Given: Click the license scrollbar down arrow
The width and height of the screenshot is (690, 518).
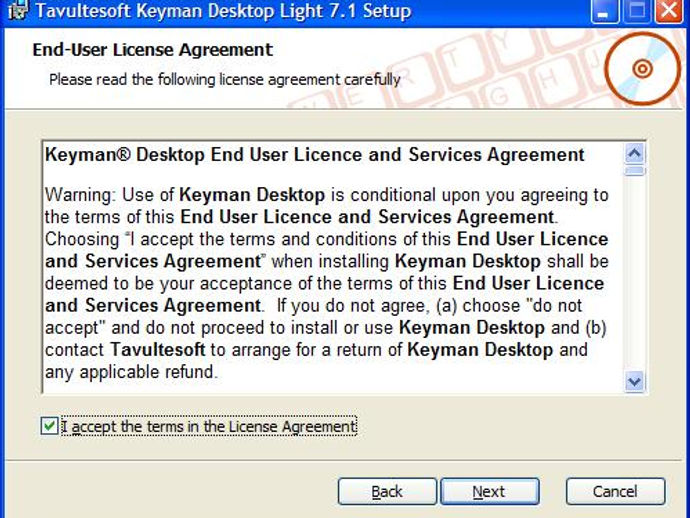Looking at the screenshot, I should click(635, 381).
